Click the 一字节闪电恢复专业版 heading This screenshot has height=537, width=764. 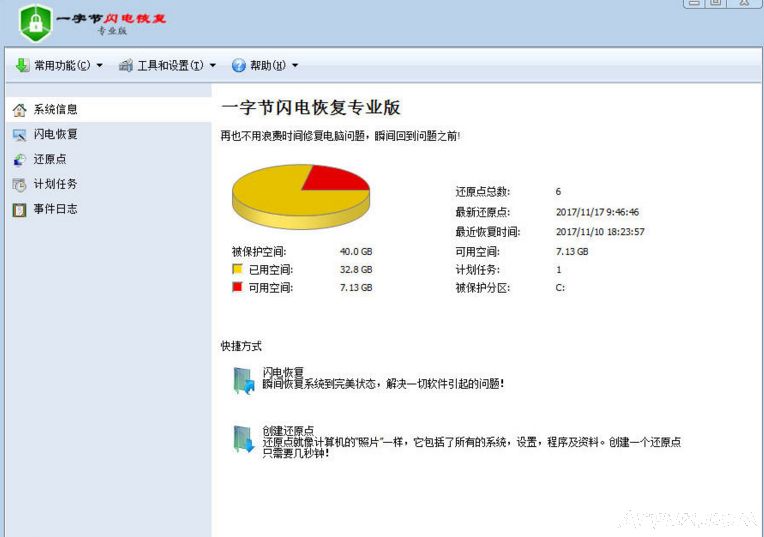(311, 108)
